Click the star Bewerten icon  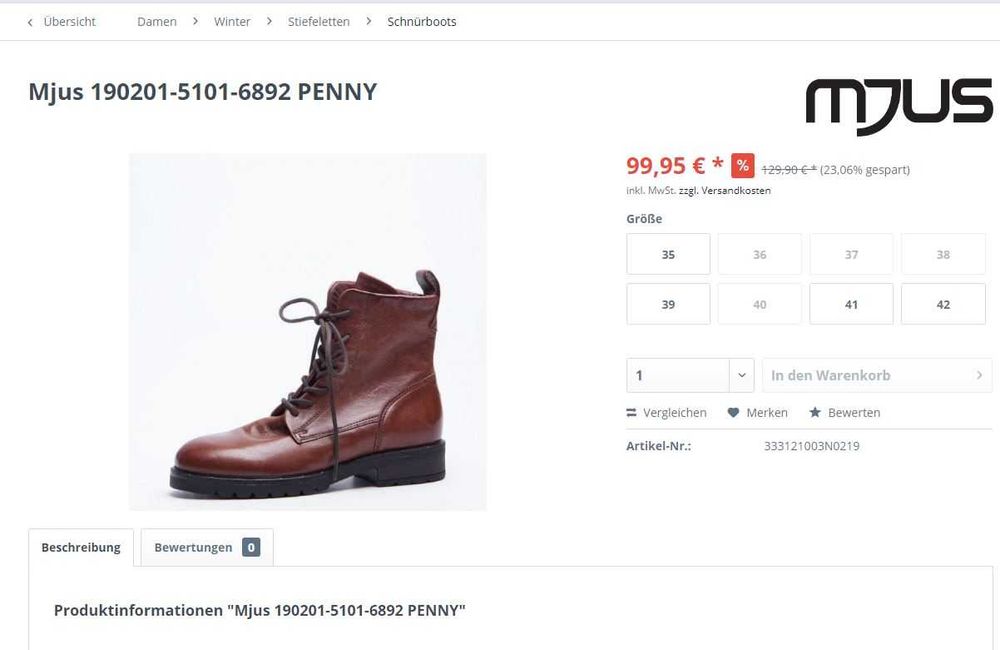pos(815,413)
